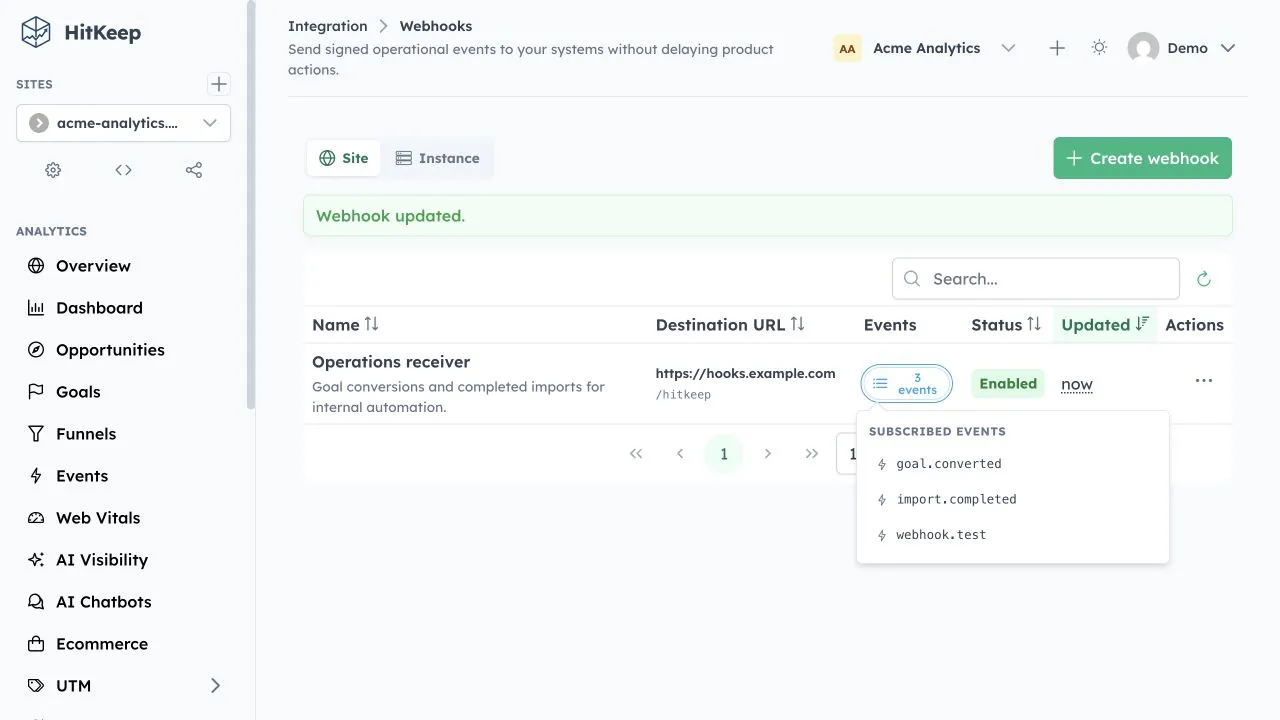The width and height of the screenshot is (1280, 720).
Task: Click the Dashboard chart icon
Action: pyautogui.click(x=36, y=308)
